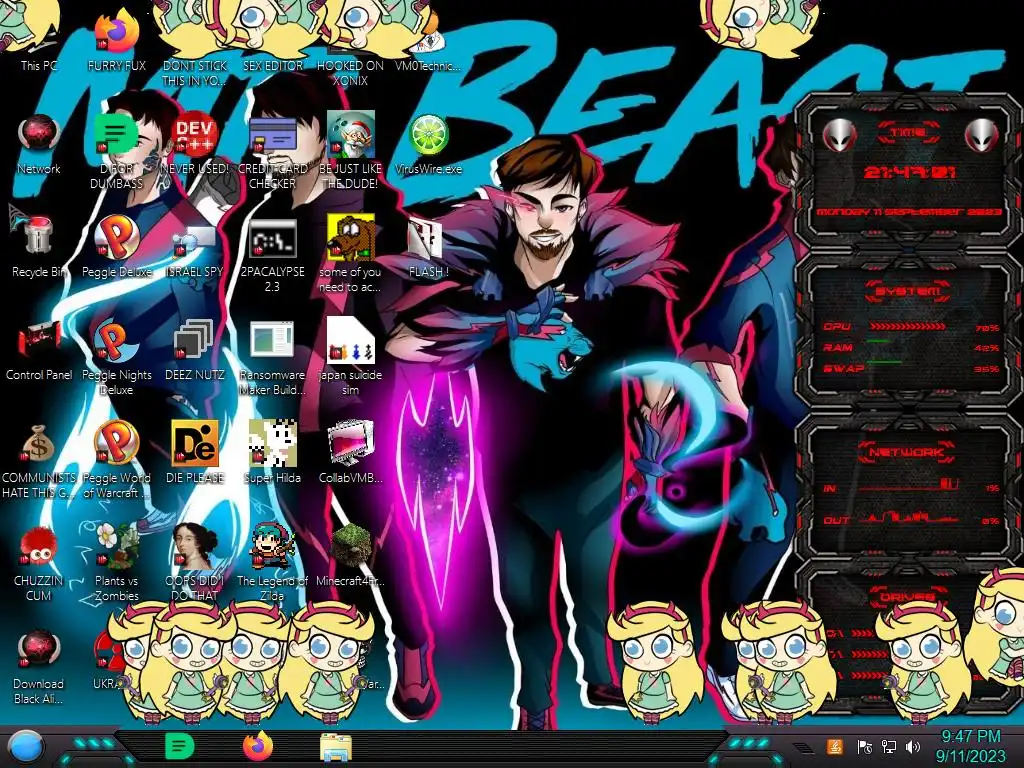Open the OOPS DID I DO THAT portrait icon
Screen dimensions: 1024x768
[195, 547]
